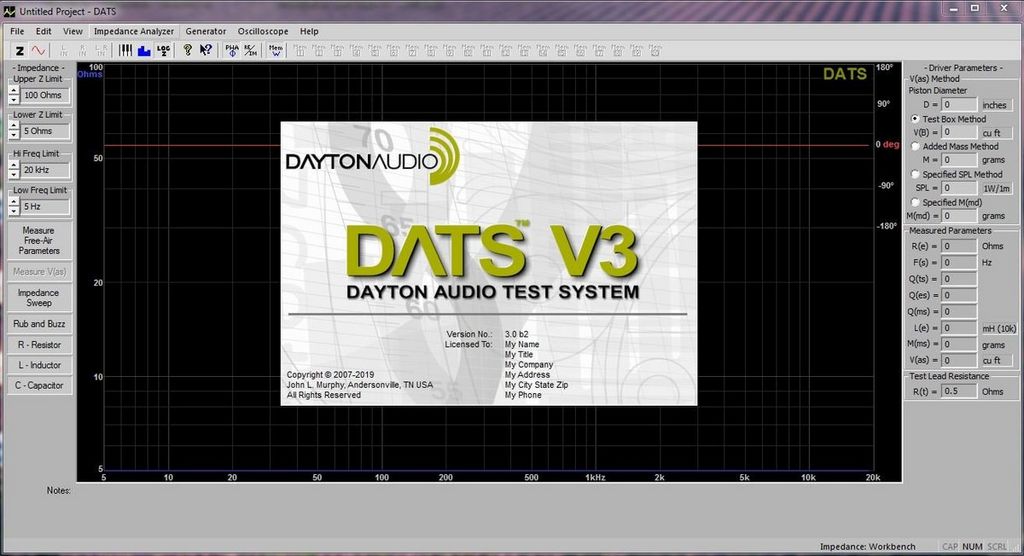Decrease the Hi Freq Limit with down arrow
The height and width of the screenshot is (556, 1024).
pos(14,174)
